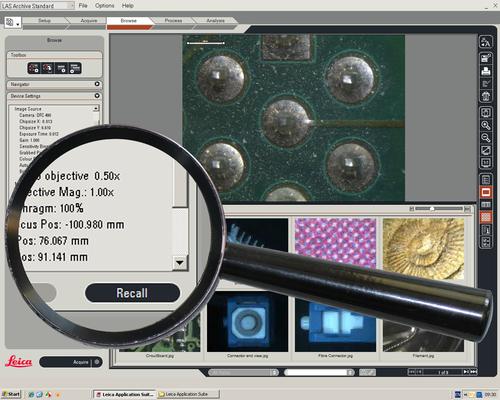Click the leftmost system tray icon
The height and width of the screenshot is (400, 500).
458,394
